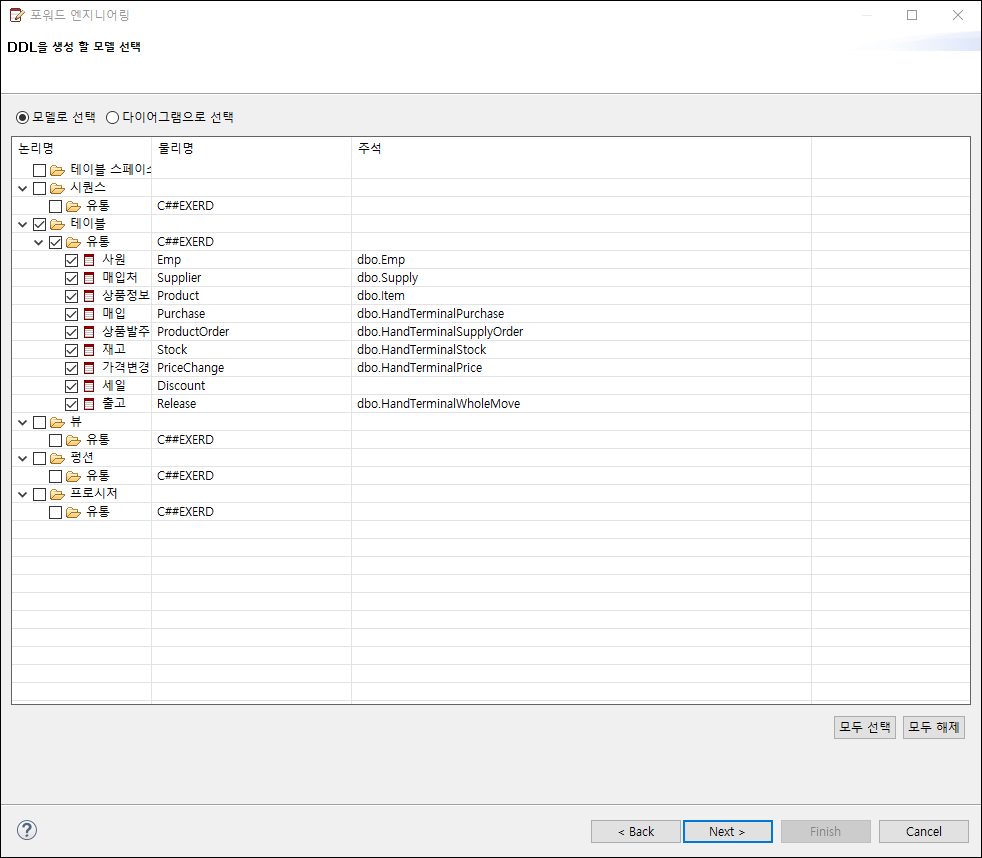
Task: Collapse the 뷰 tree node
Action: [x=23, y=422]
